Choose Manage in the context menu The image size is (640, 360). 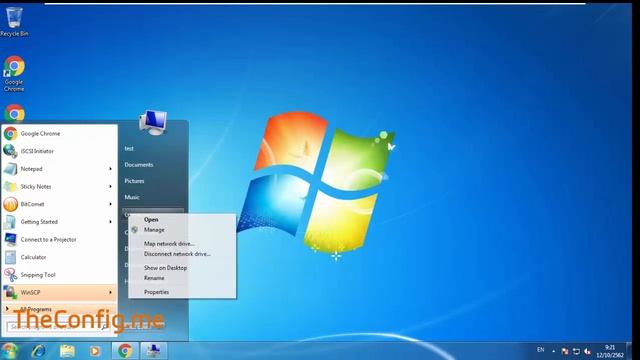pyautogui.click(x=182, y=230)
